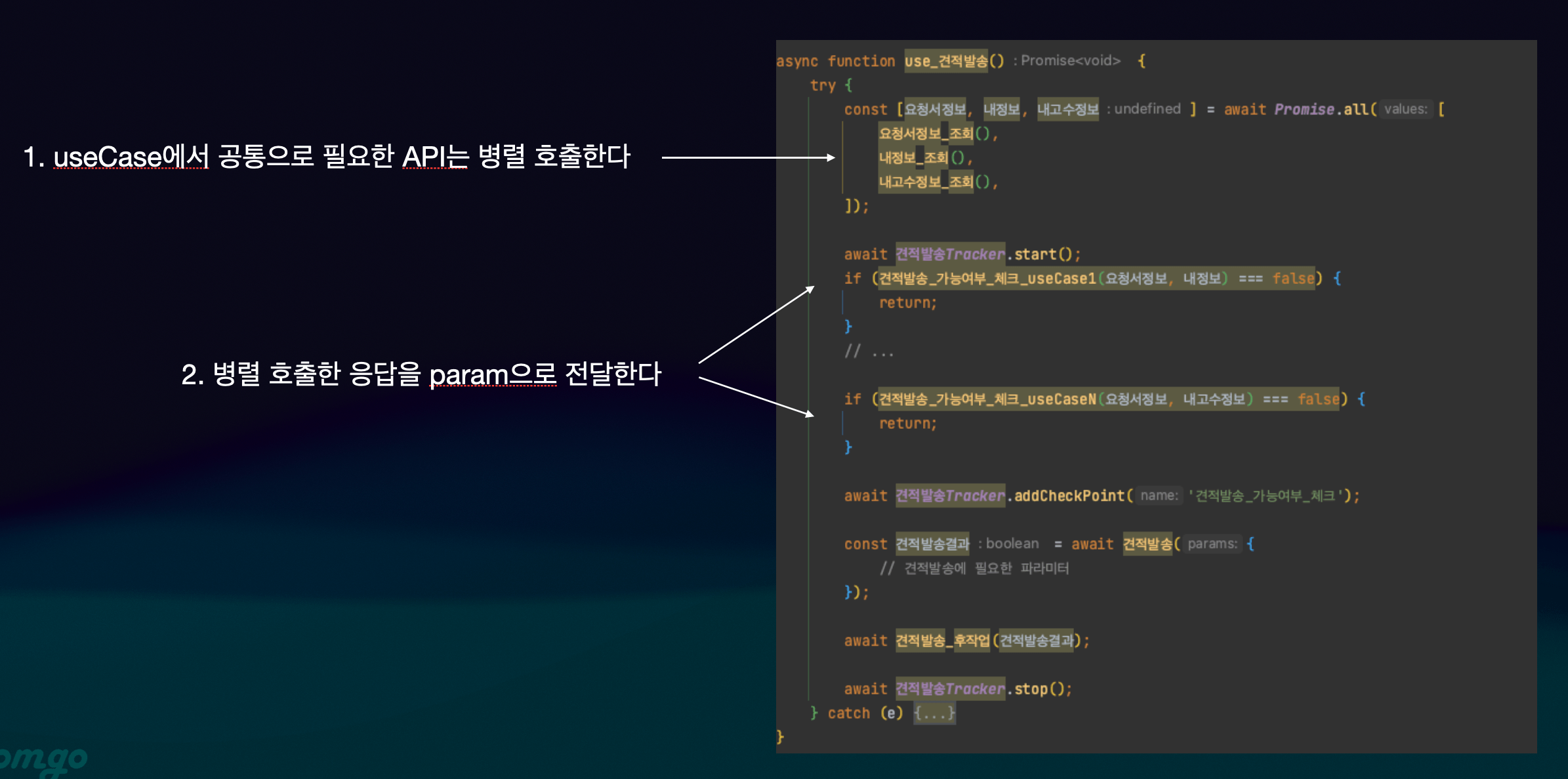Click the 'values:' inlay hint
Image resolution: width=1568 pixels, height=779 pixels.
[x=1405, y=110]
